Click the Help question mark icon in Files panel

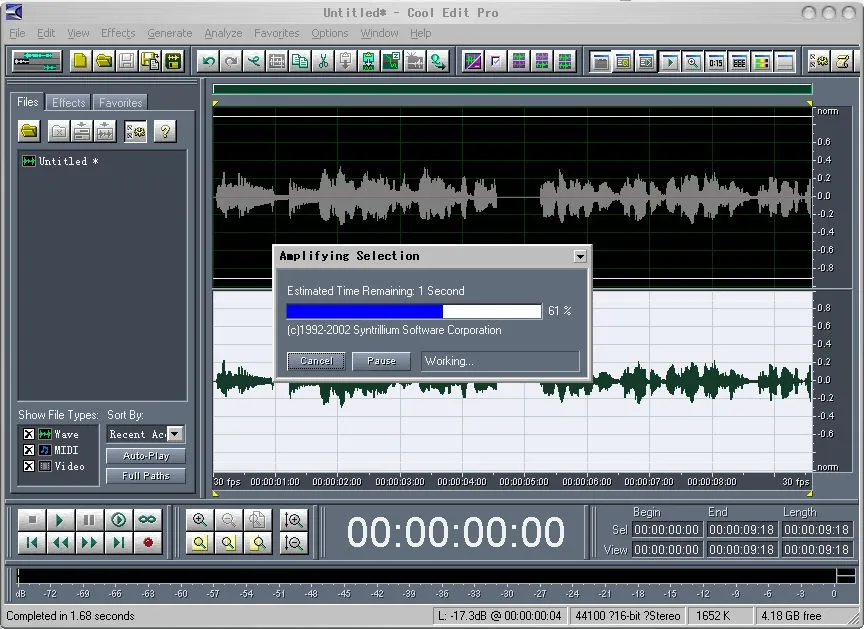165,132
